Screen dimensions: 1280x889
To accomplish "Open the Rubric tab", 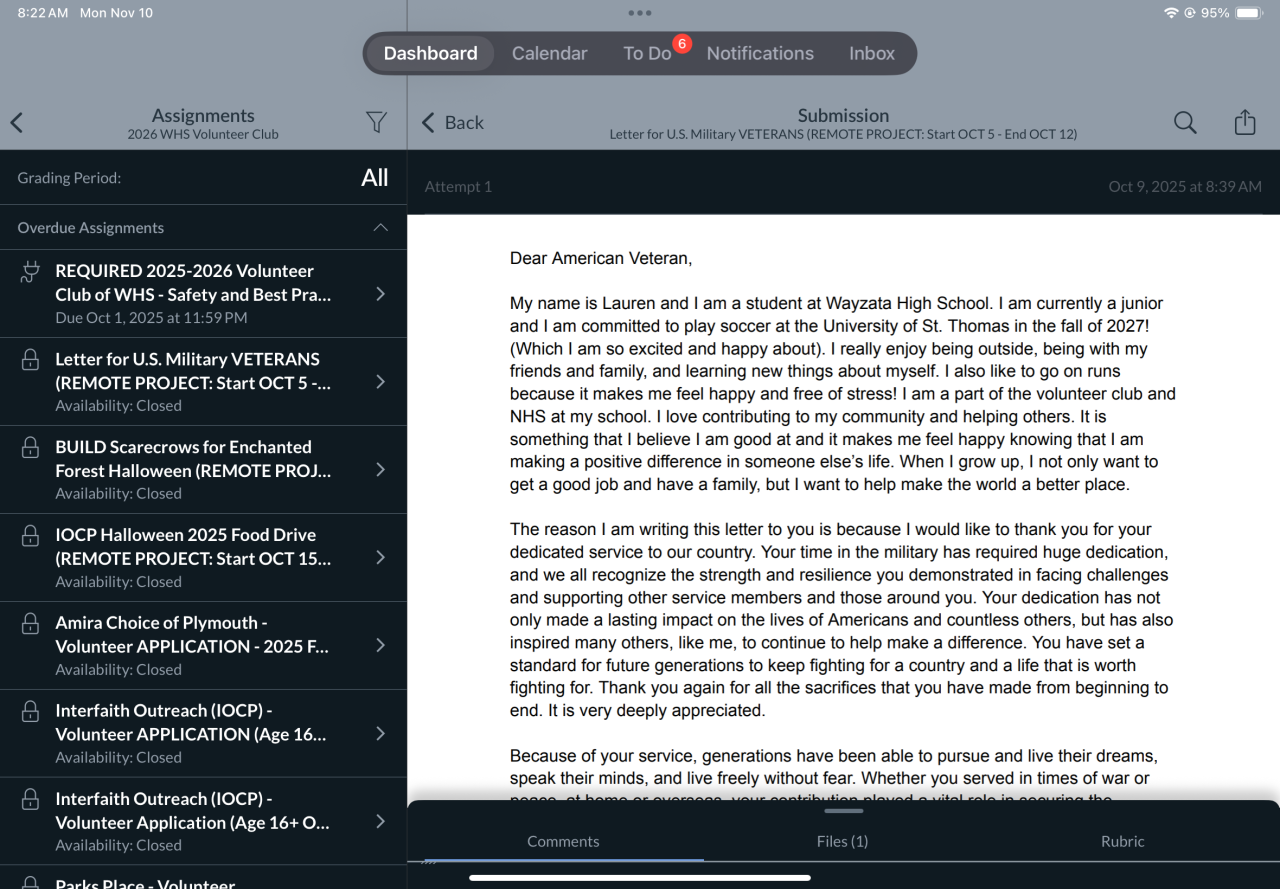I will click(x=1122, y=841).
